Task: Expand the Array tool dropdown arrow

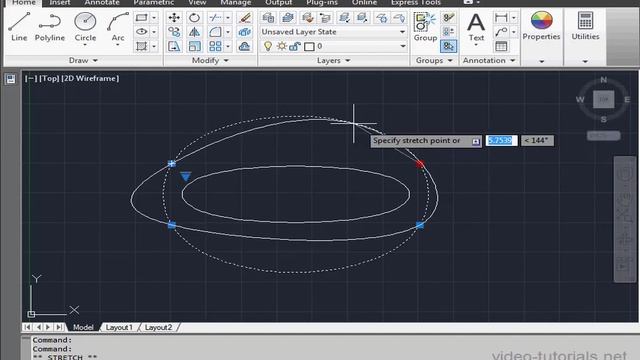Action: pos(228,46)
